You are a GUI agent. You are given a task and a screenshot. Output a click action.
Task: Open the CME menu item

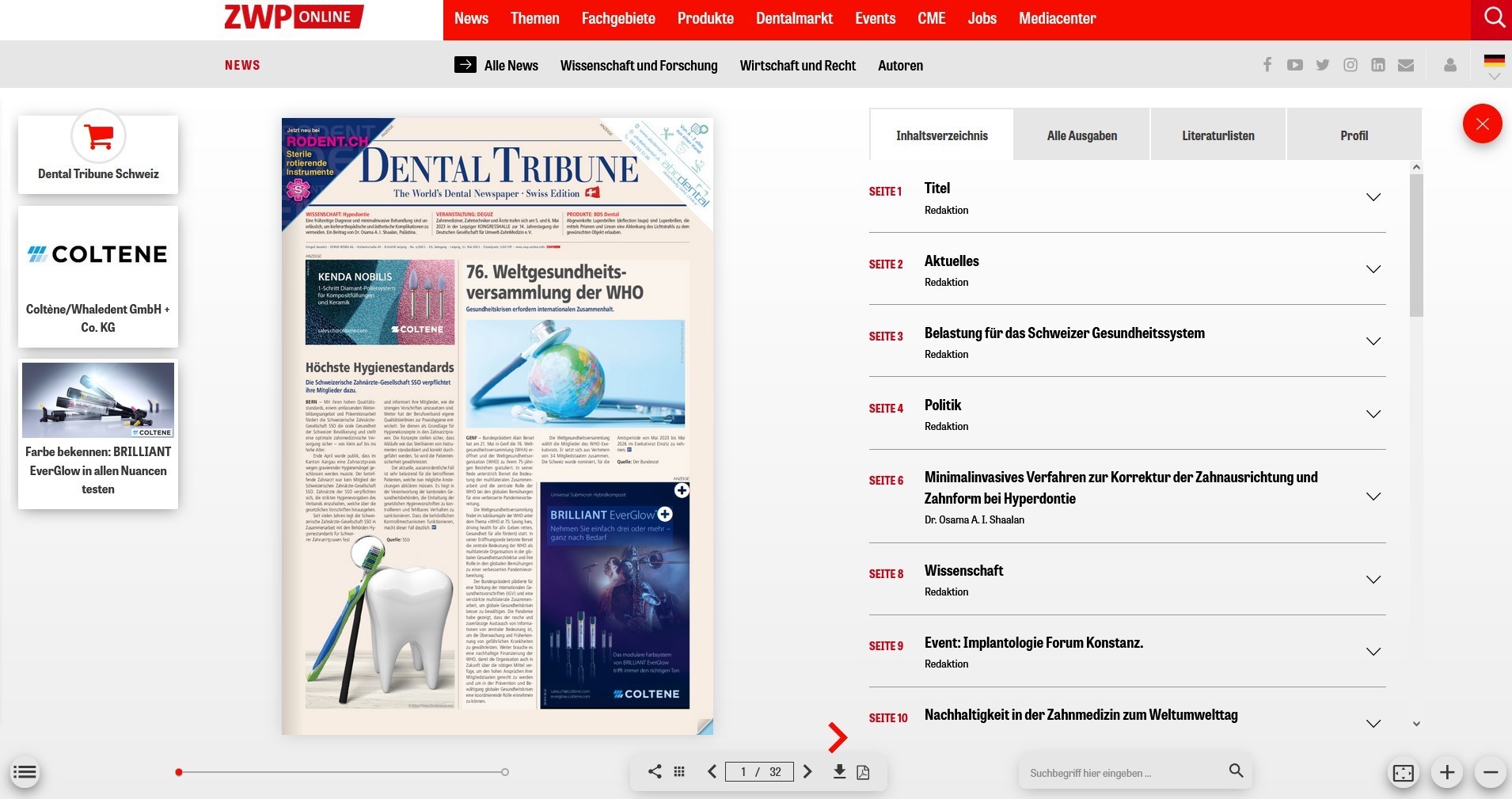[x=932, y=18]
